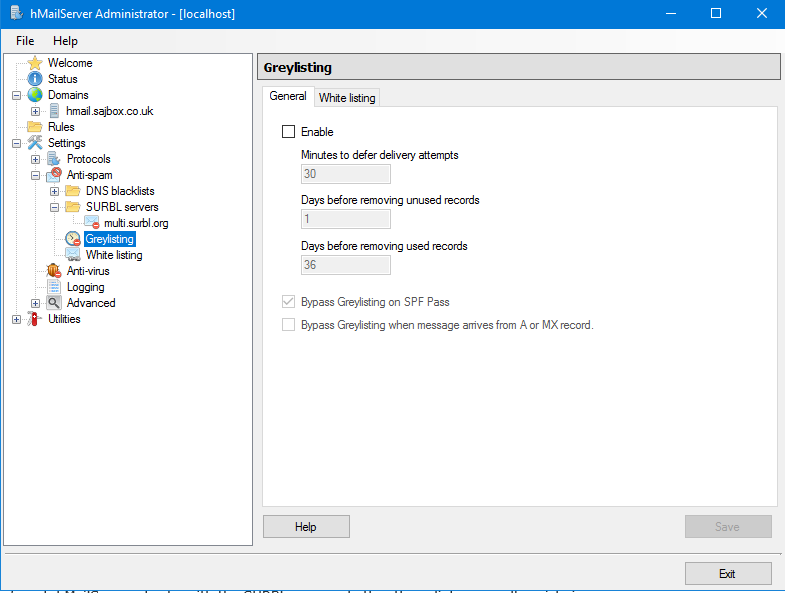Expand the Protocols tree node
This screenshot has width=785, height=593.
click(x=36, y=159)
